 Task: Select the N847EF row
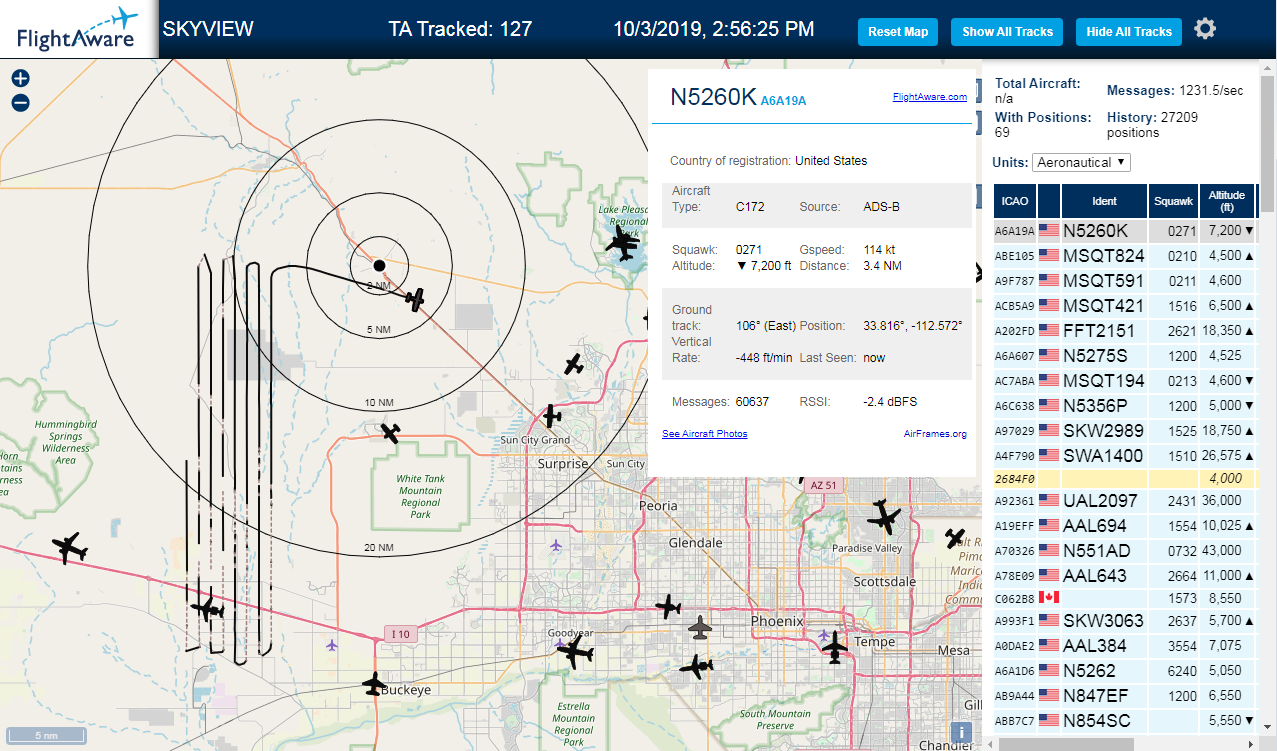(1126, 695)
